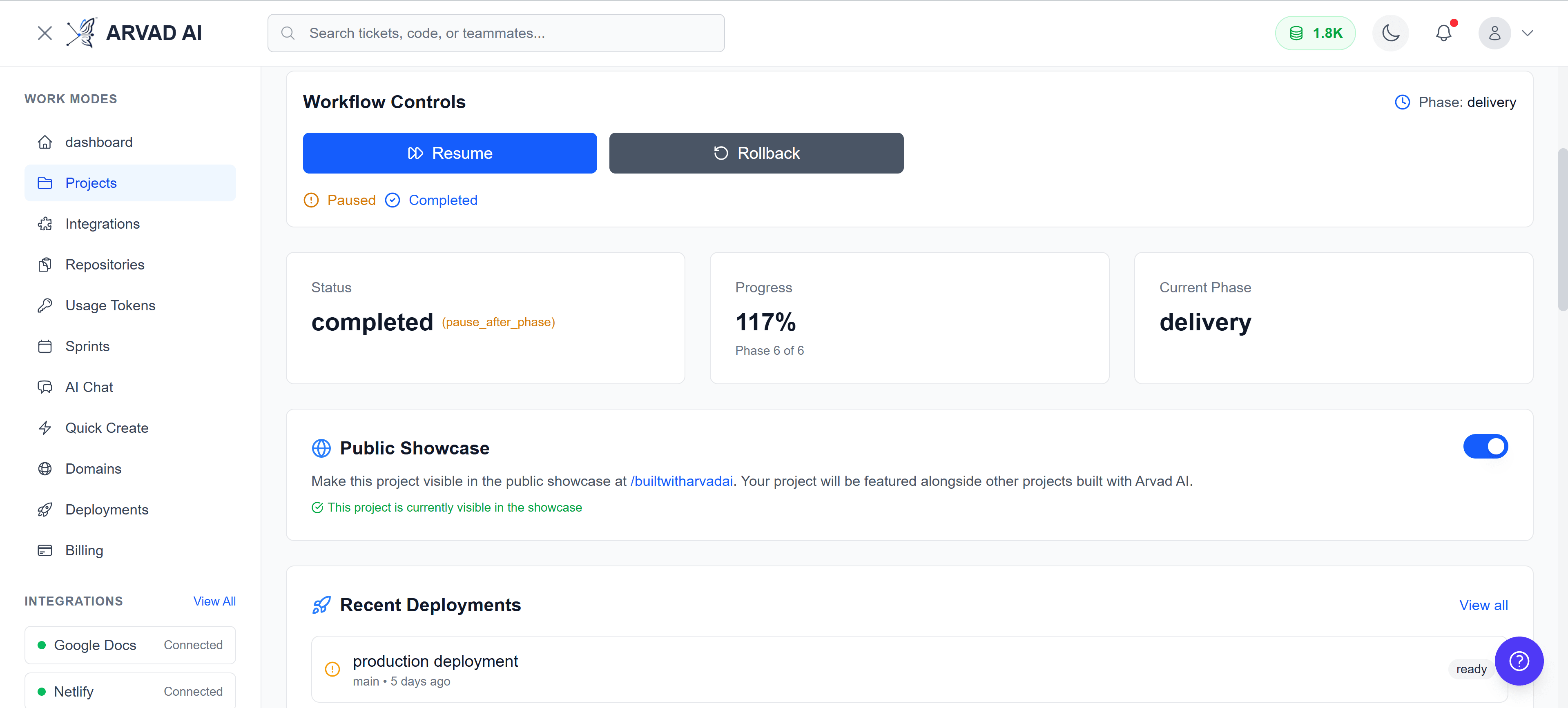Click the 1.8K token balance badge

[1315, 33]
